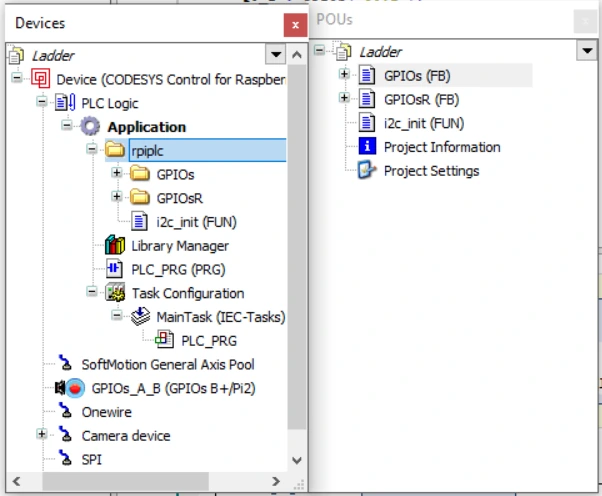Click the Onewire device icon
602x496 pixels.
click(65, 410)
